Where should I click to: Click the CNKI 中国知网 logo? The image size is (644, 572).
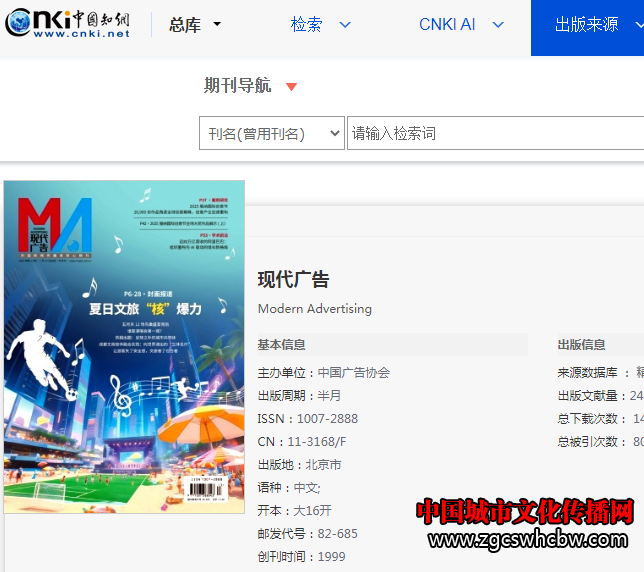pos(67,24)
